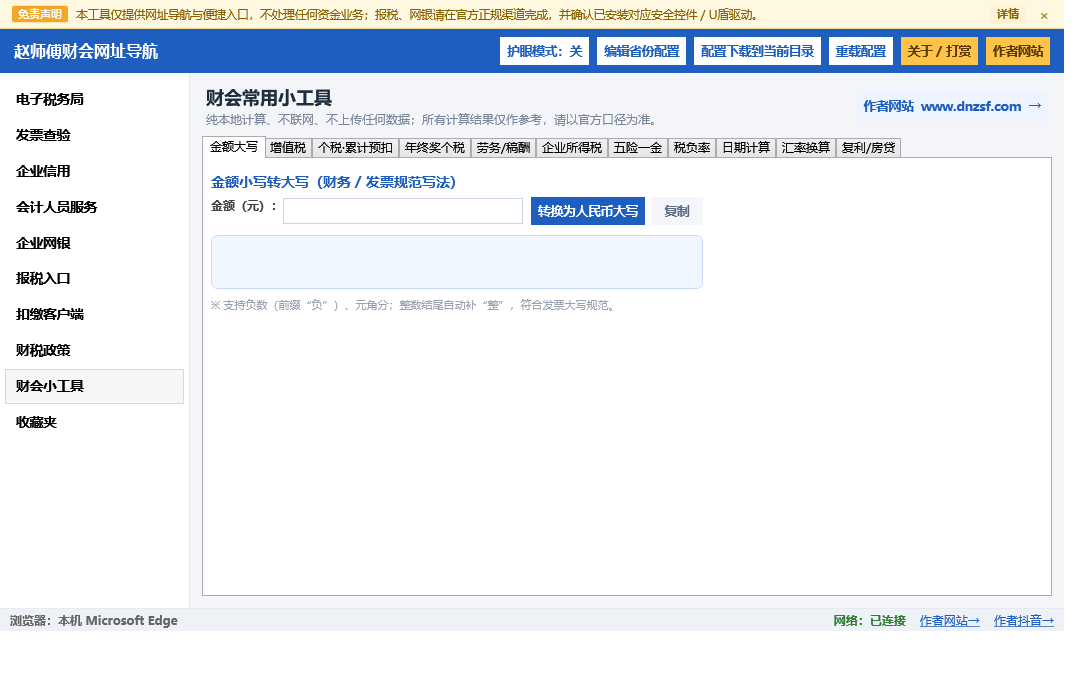
Task: Open 关于 / 打赏 button
Action: point(939,51)
